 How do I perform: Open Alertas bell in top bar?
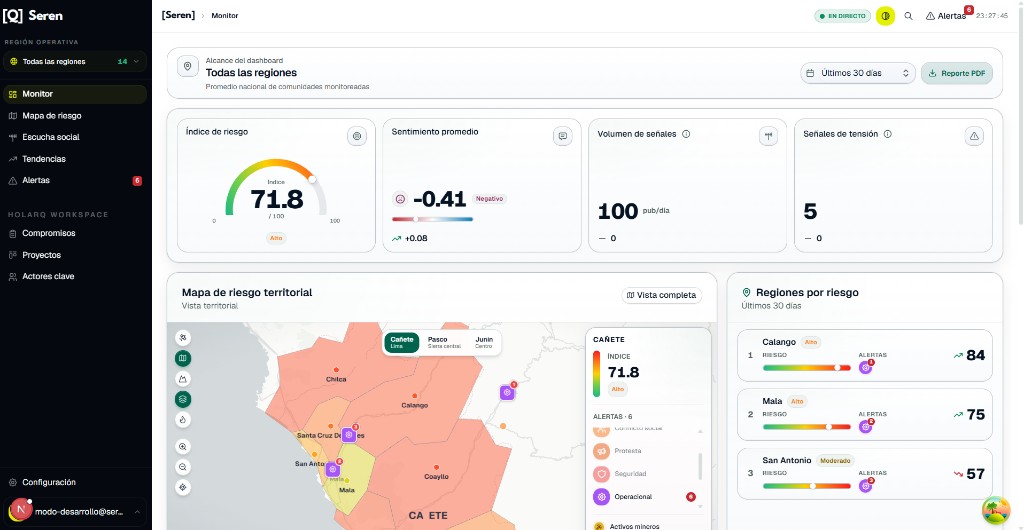point(948,16)
